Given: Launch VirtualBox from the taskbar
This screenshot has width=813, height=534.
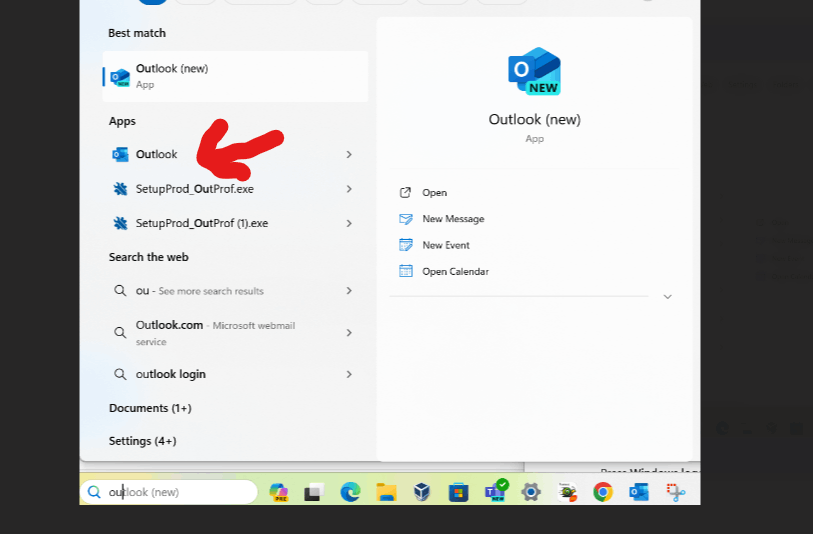Looking at the screenshot, I should pos(422,491).
